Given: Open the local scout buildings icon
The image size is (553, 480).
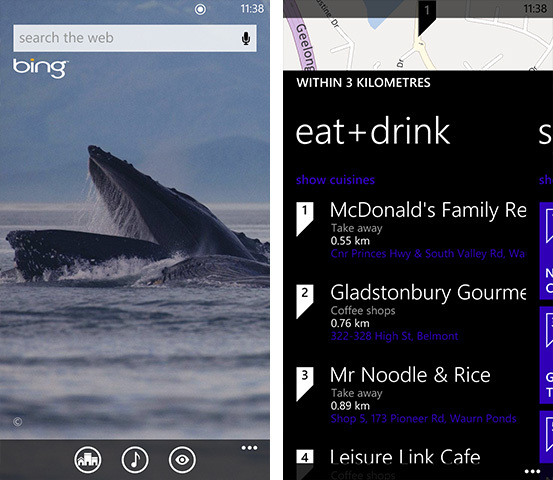Looking at the screenshot, I should click(87, 460).
